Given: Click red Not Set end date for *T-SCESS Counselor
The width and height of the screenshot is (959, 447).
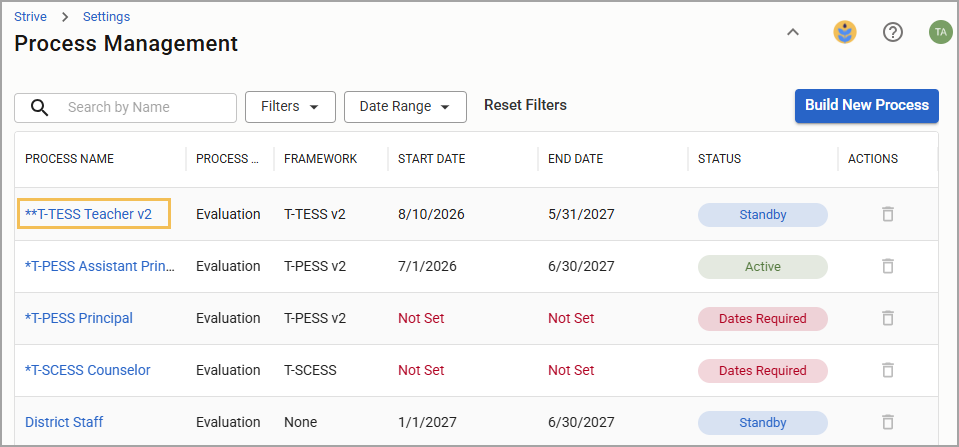Looking at the screenshot, I should 571,370.
